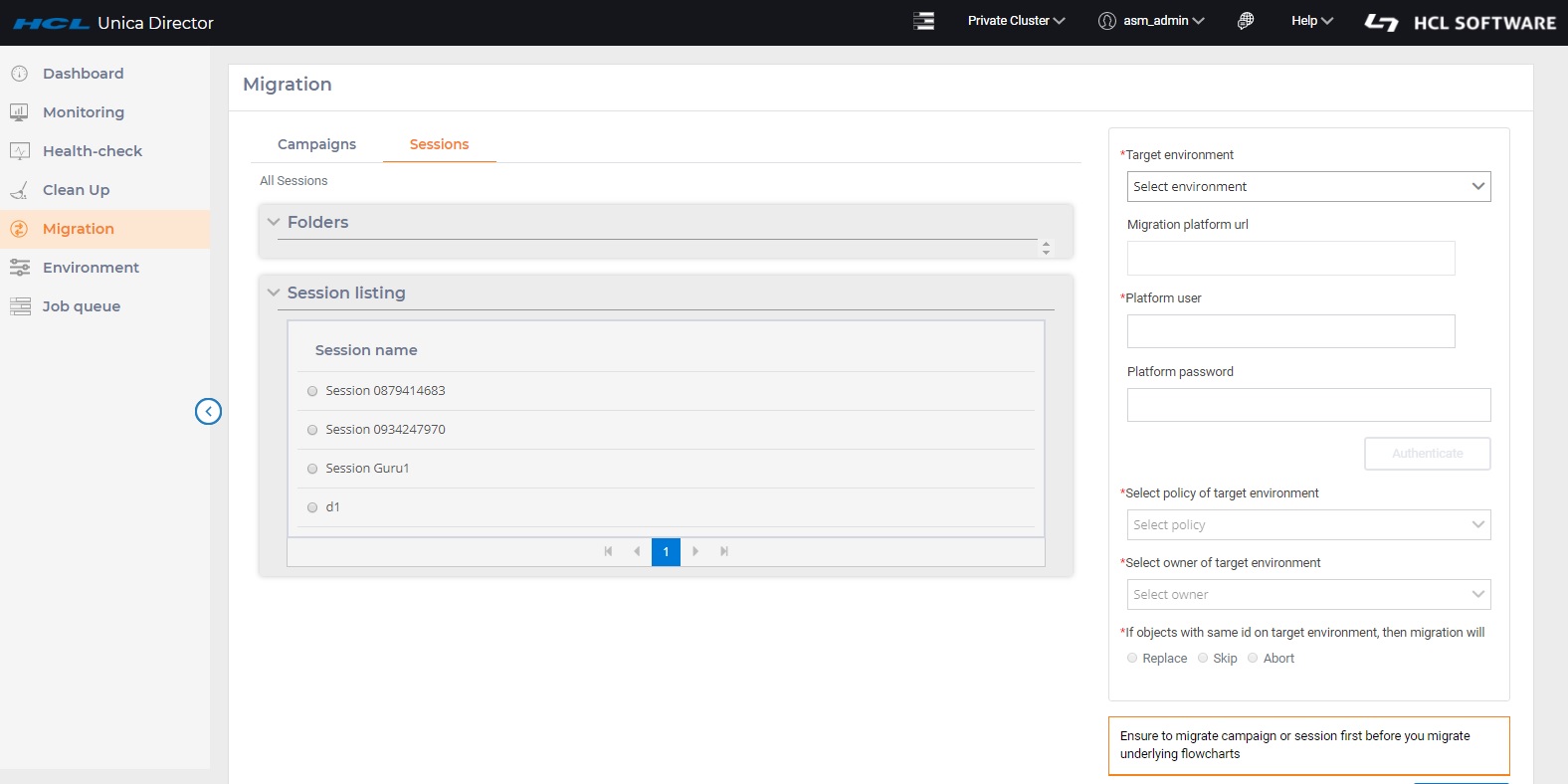This screenshot has width=1568, height=784.
Task: Open the Private Cluster dropdown menu
Action: coord(1016,21)
